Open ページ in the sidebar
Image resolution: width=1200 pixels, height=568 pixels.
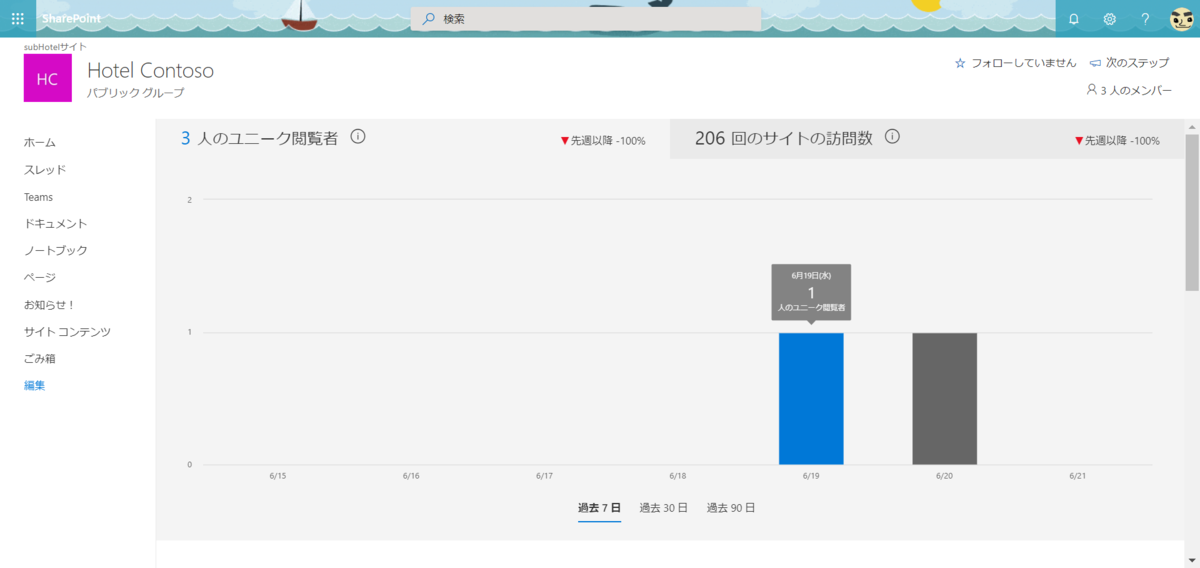(x=40, y=278)
